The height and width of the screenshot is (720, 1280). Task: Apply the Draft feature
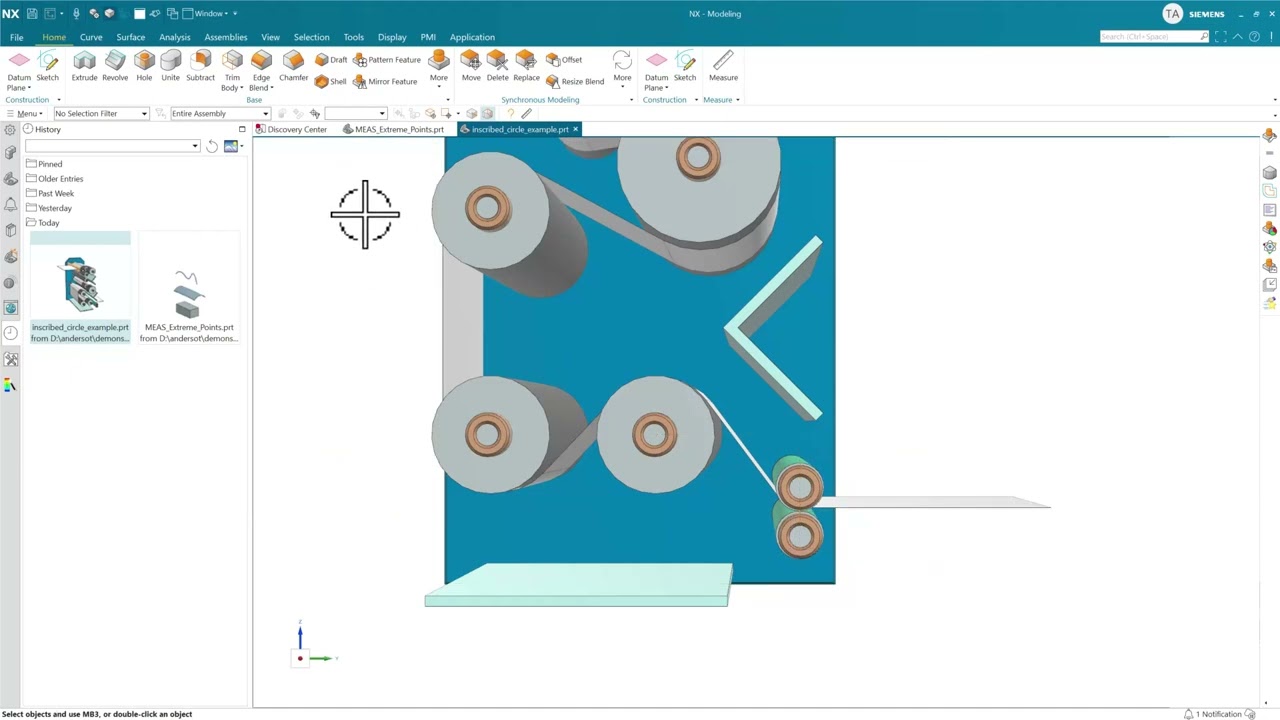coord(331,60)
